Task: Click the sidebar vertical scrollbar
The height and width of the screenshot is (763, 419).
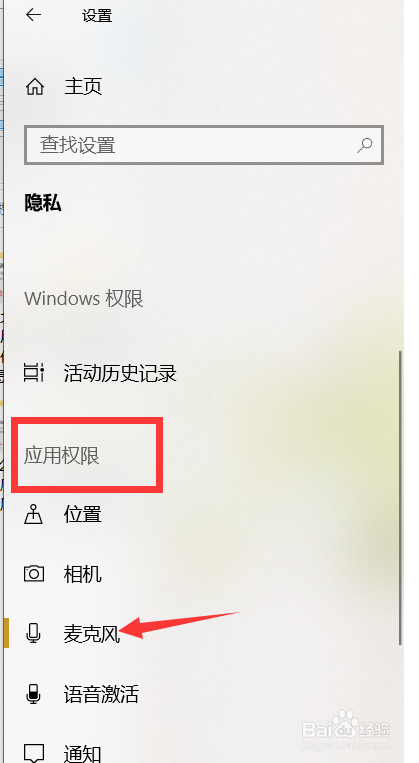Action: (x=401, y=497)
